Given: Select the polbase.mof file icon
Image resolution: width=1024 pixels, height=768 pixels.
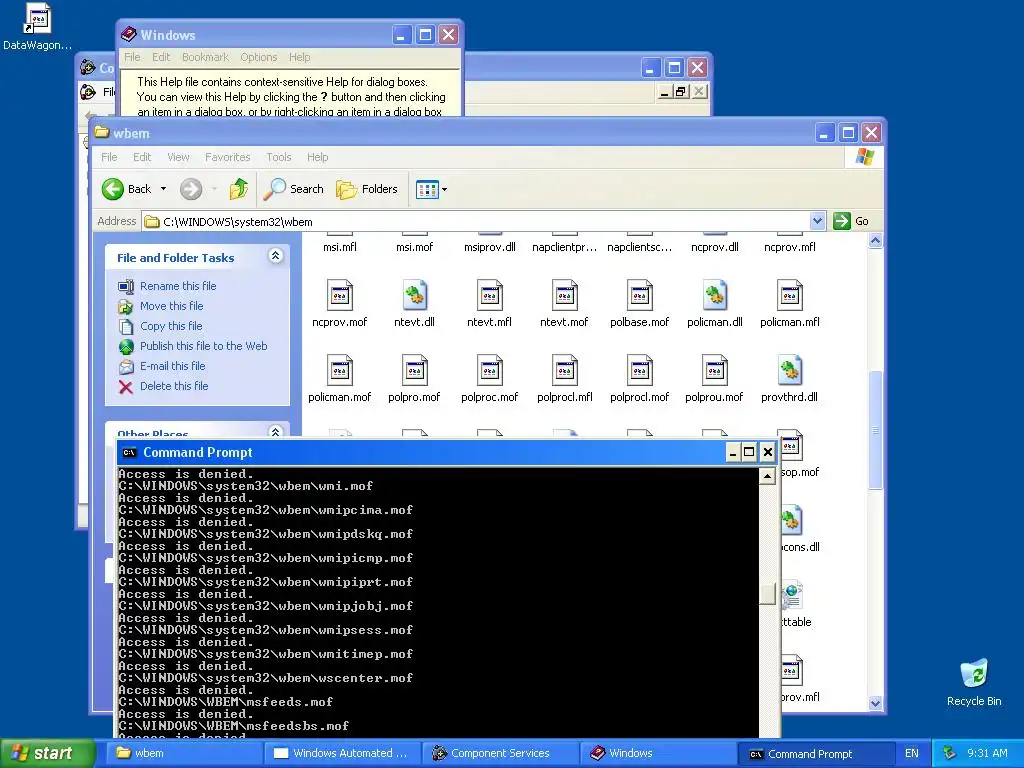Looking at the screenshot, I should (x=639, y=295).
